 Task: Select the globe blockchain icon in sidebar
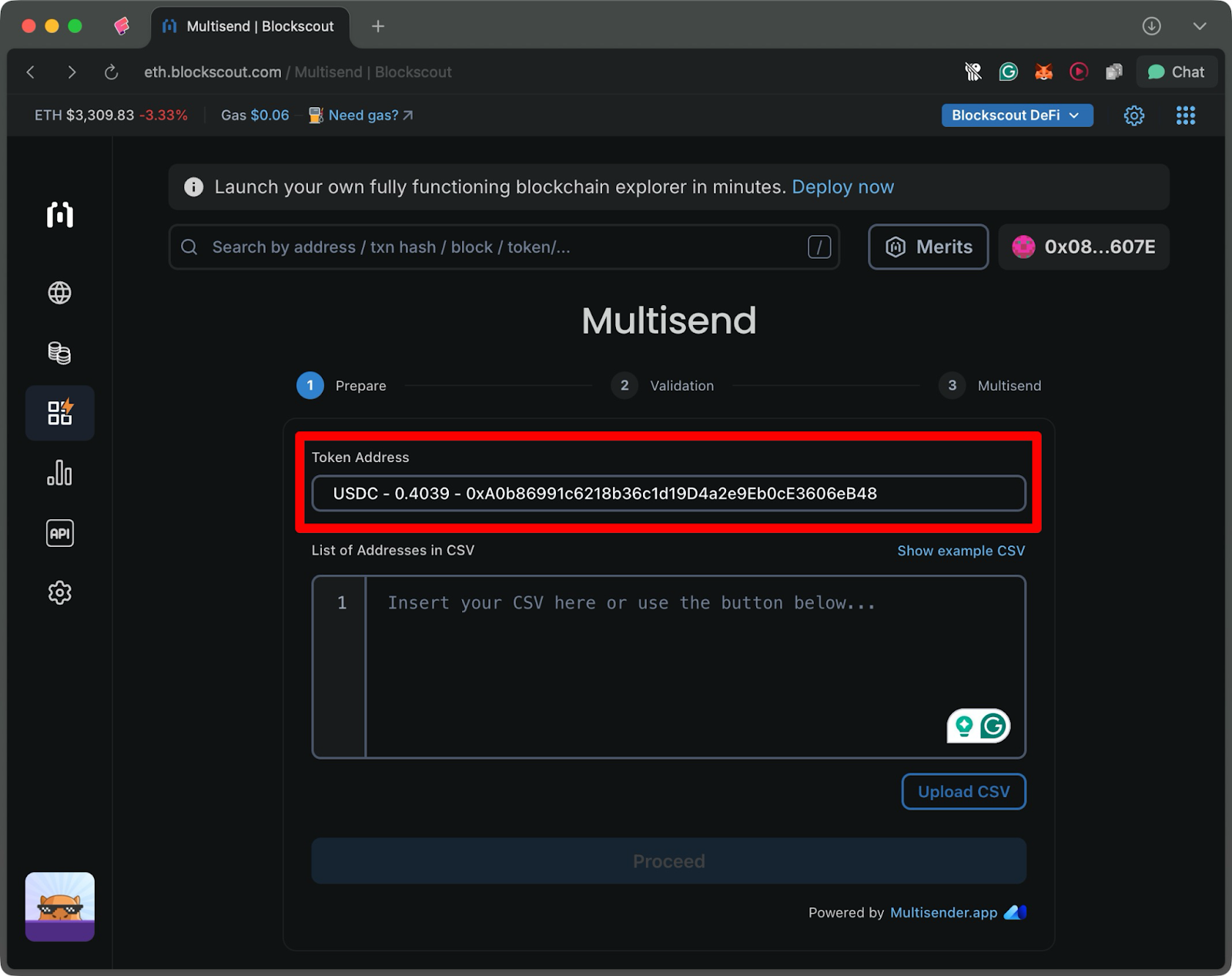pos(59,293)
